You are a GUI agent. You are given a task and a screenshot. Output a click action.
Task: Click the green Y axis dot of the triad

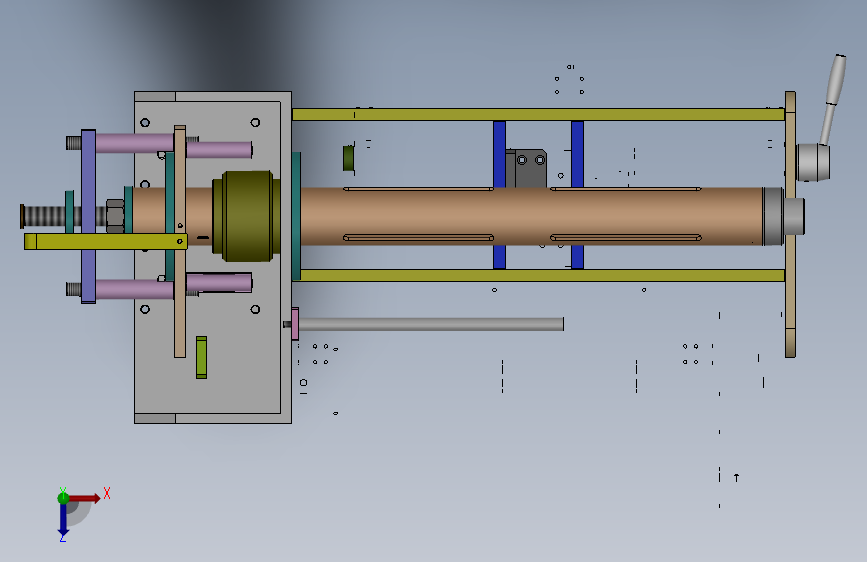click(63, 498)
